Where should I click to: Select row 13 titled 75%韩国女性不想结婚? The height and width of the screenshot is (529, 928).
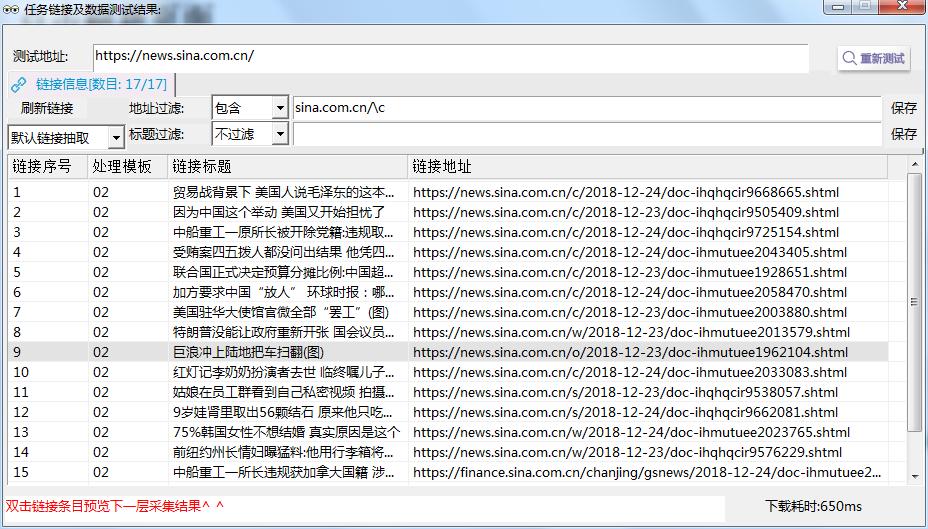(448, 433)
